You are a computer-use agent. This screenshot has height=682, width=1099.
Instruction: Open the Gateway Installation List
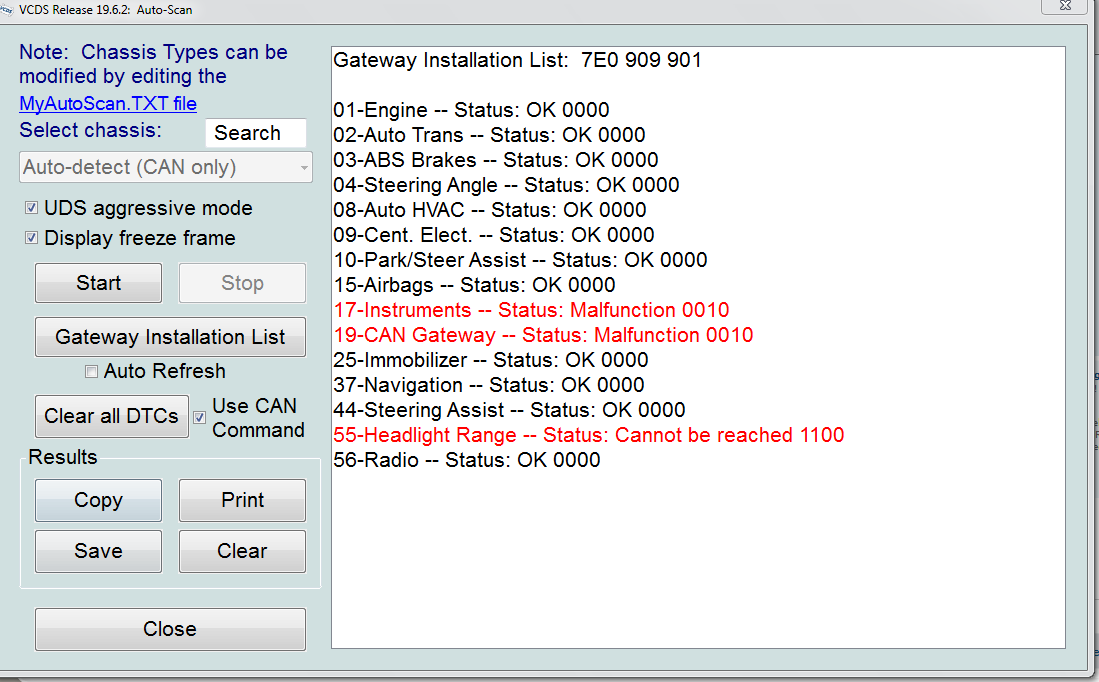point(170,337)
